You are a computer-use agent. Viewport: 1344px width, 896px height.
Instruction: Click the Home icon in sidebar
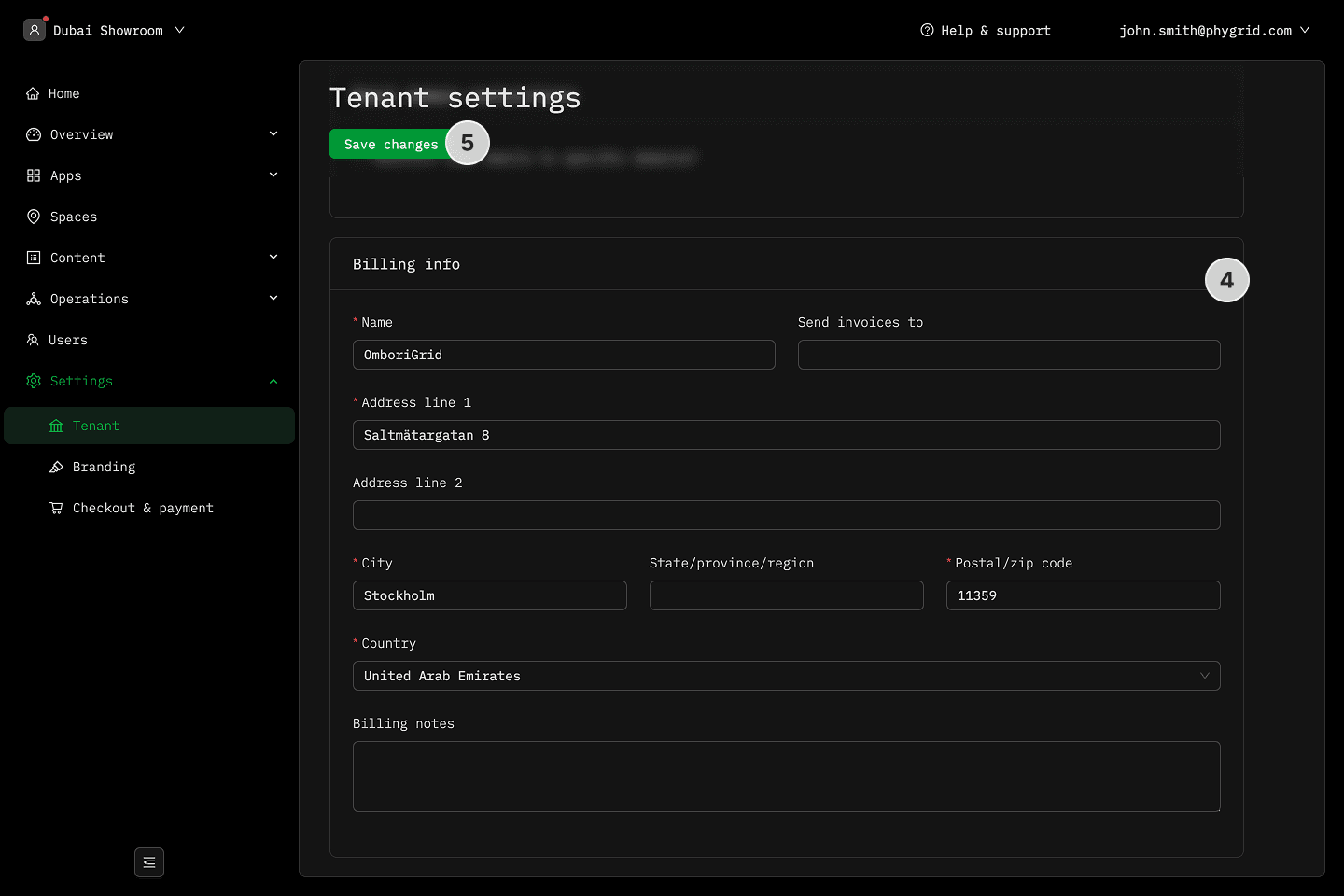tap(33, 93)
